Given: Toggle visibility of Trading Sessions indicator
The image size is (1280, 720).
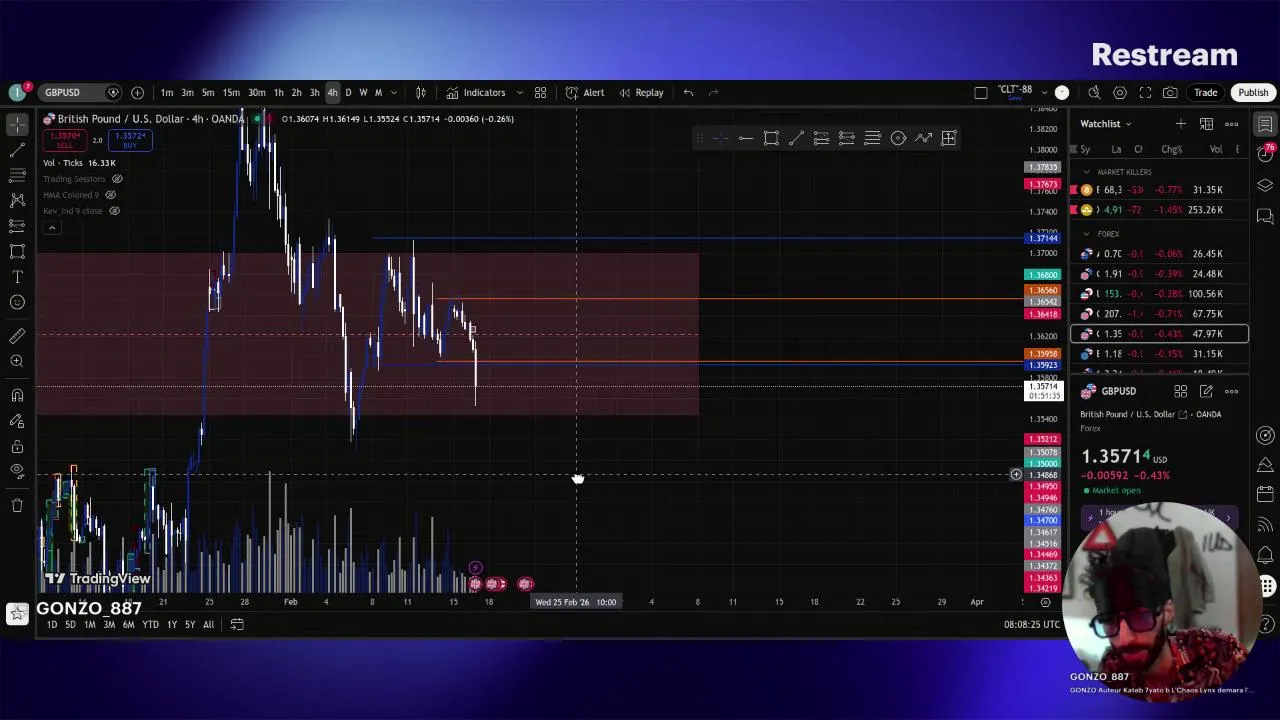Looking at the screenshot, I should (117, 179).
